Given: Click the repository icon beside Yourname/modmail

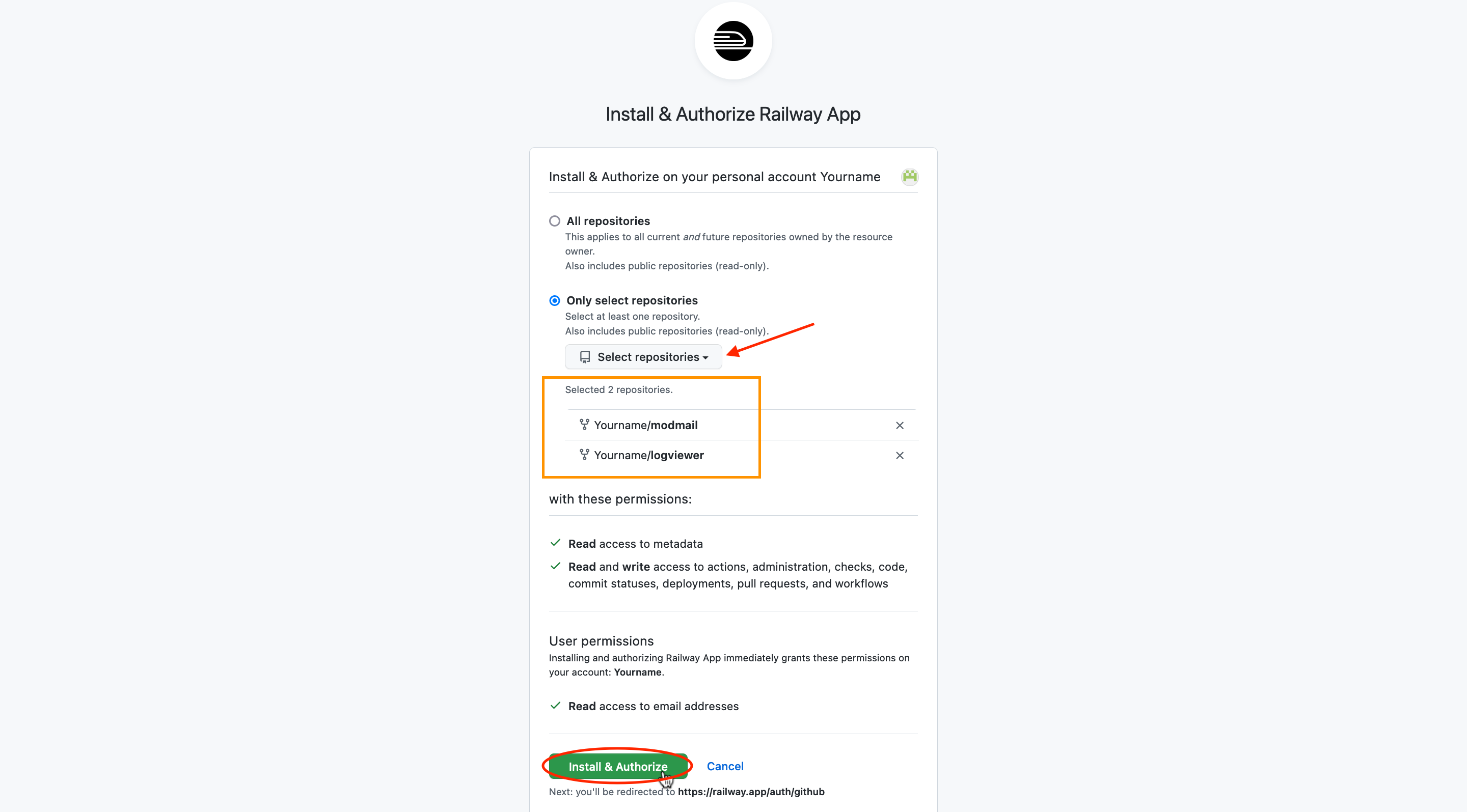Looking at the screenshot, I should [584, 424].
